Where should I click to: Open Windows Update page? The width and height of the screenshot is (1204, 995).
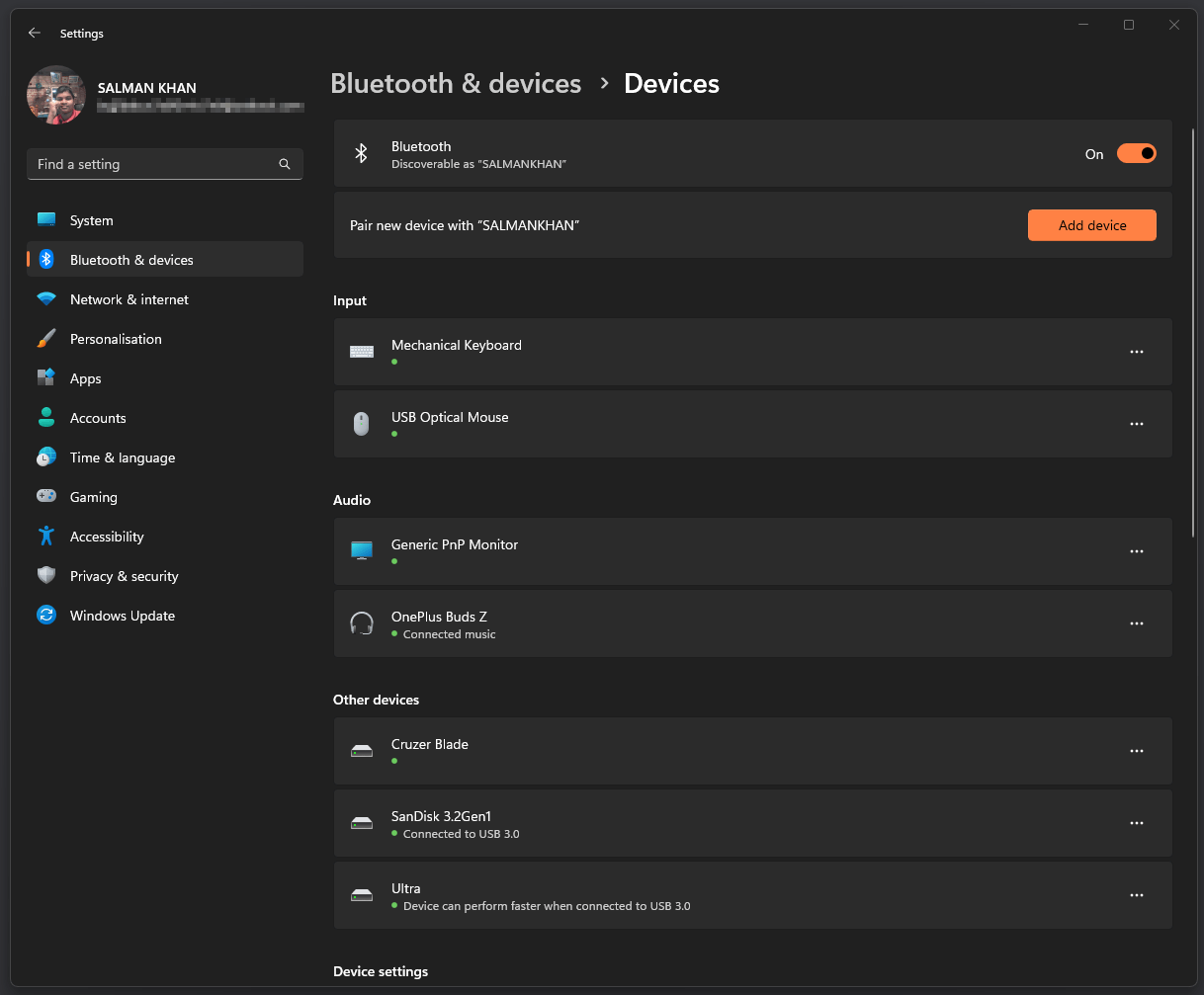tap(165, 615)
